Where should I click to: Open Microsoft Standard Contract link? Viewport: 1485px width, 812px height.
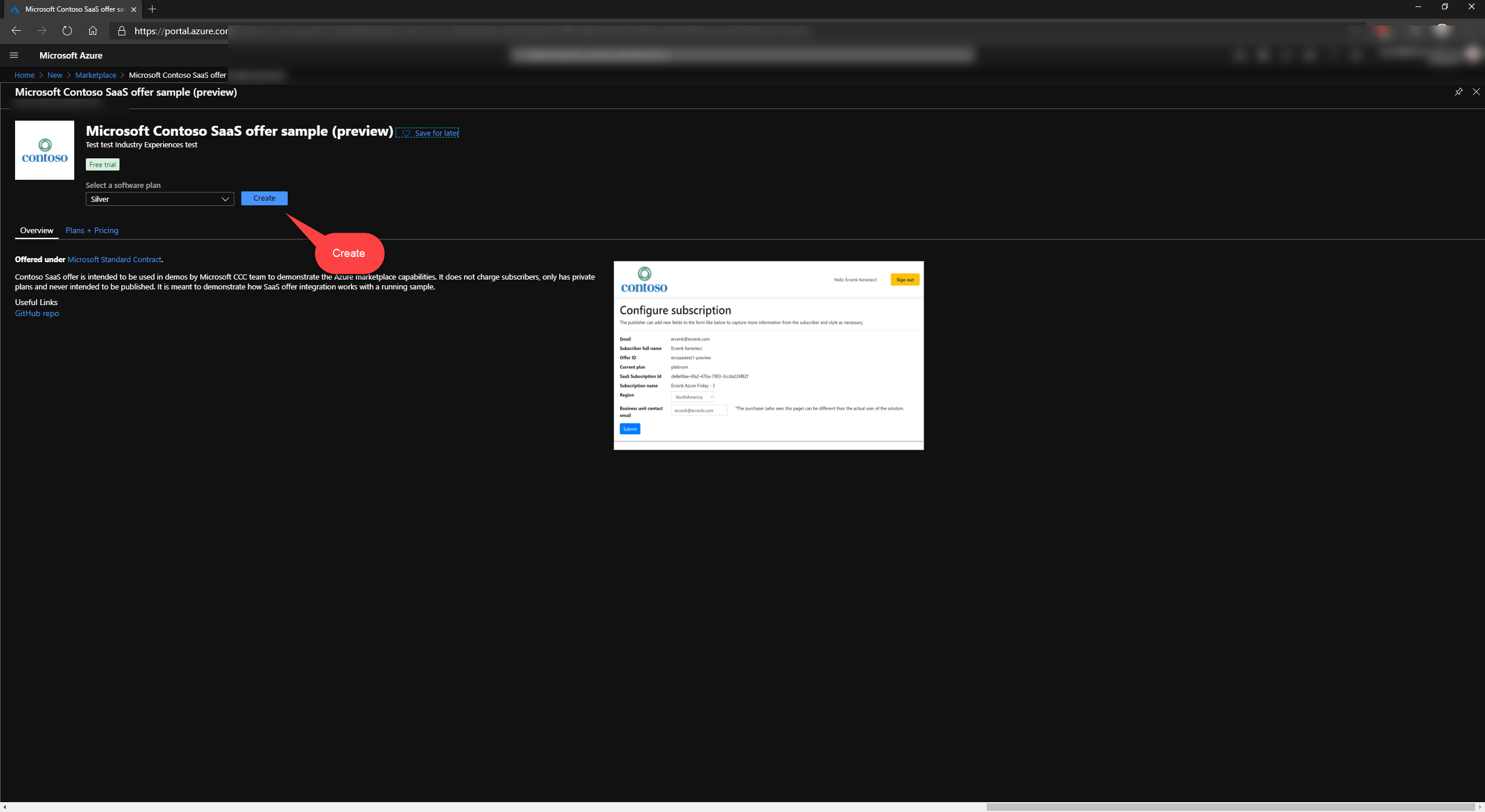click(x=114, y=259)
